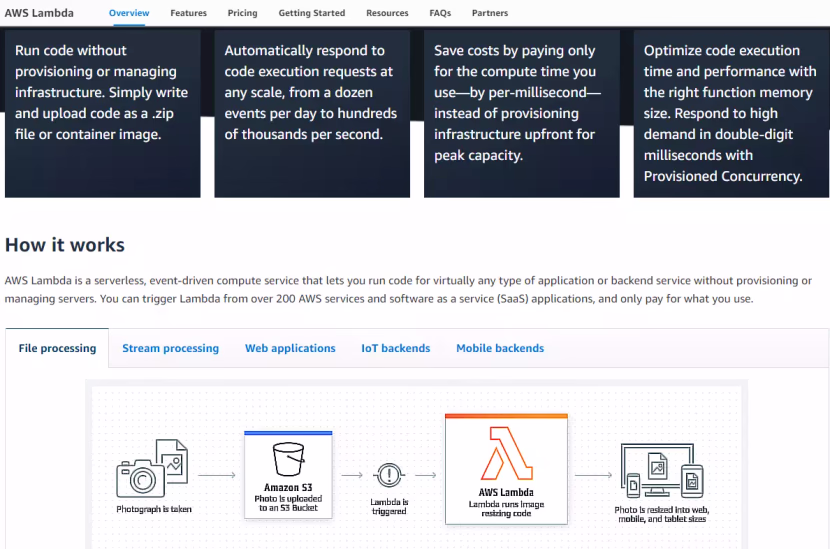Switch to the Stream processing tab

tap(170, 348)
